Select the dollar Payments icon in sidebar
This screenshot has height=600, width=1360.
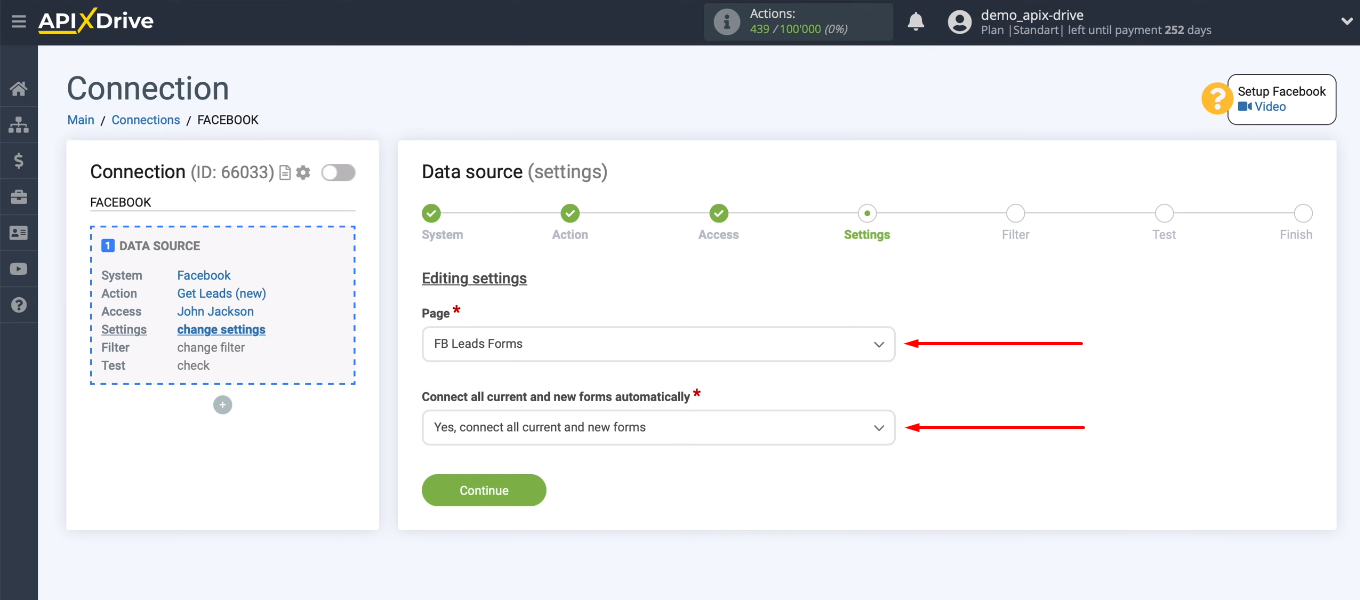pos(18,160)
